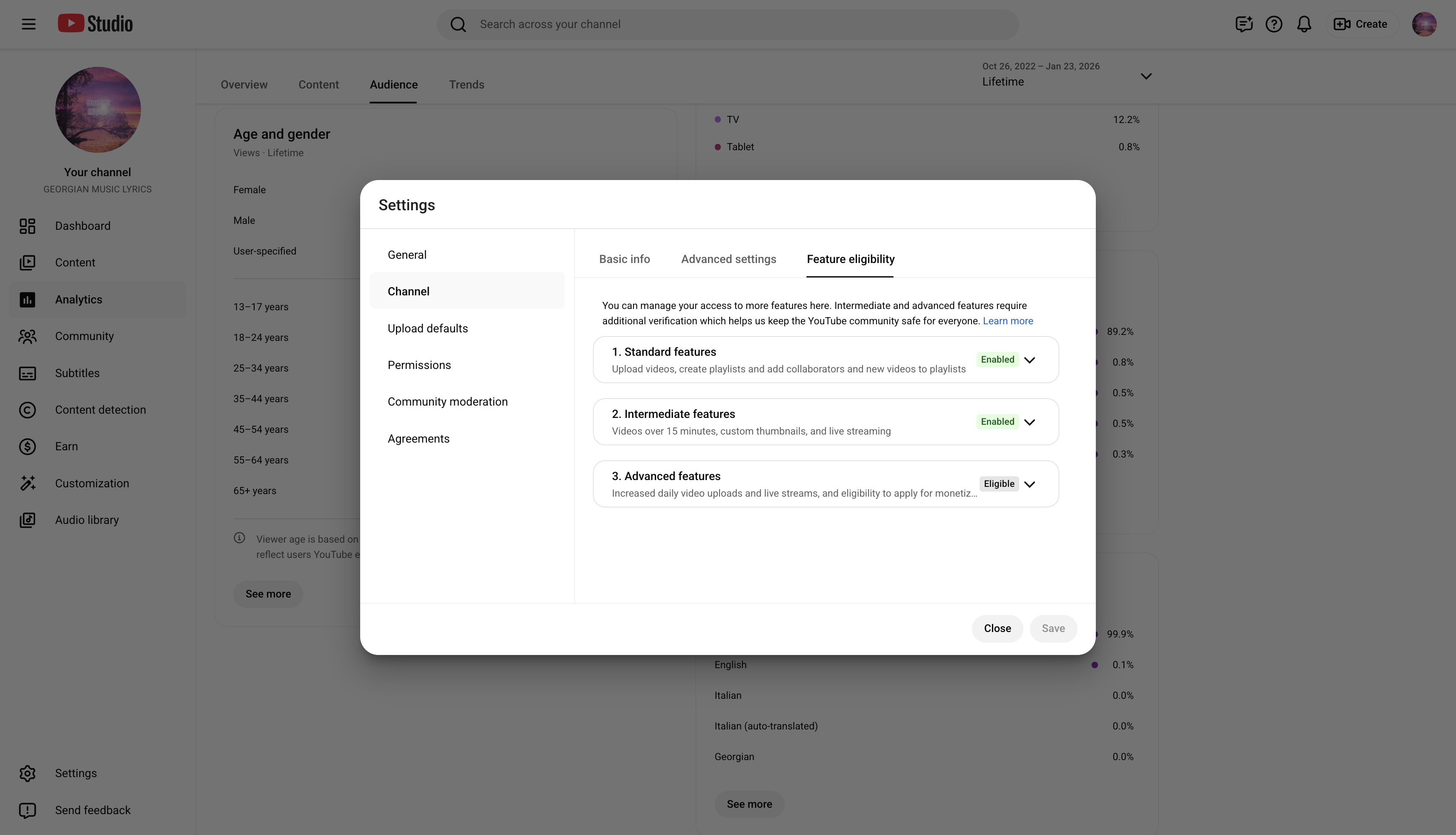Image resolution: width=1456 pixels, height=835 pixels.
Task: Click the Customization magic wand icon
Action: point(28,483)
